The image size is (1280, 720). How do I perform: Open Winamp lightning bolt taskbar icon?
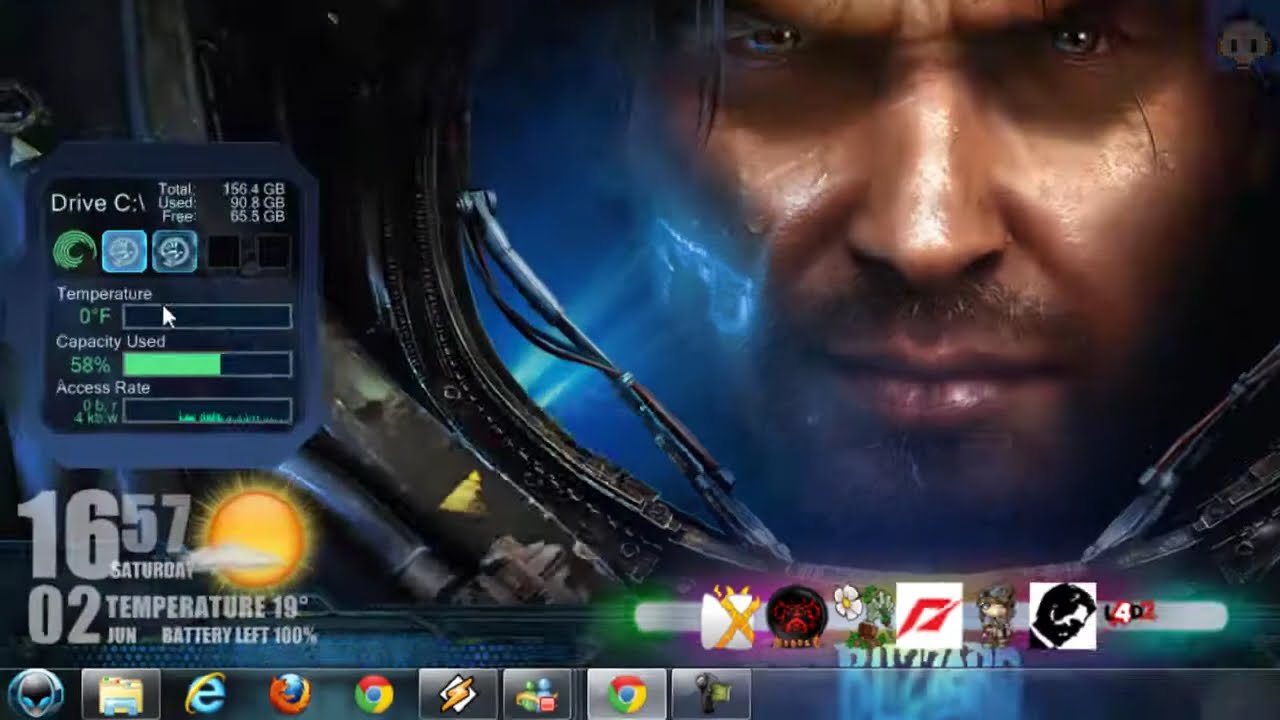pyautogui.click(x=457, y=694)
